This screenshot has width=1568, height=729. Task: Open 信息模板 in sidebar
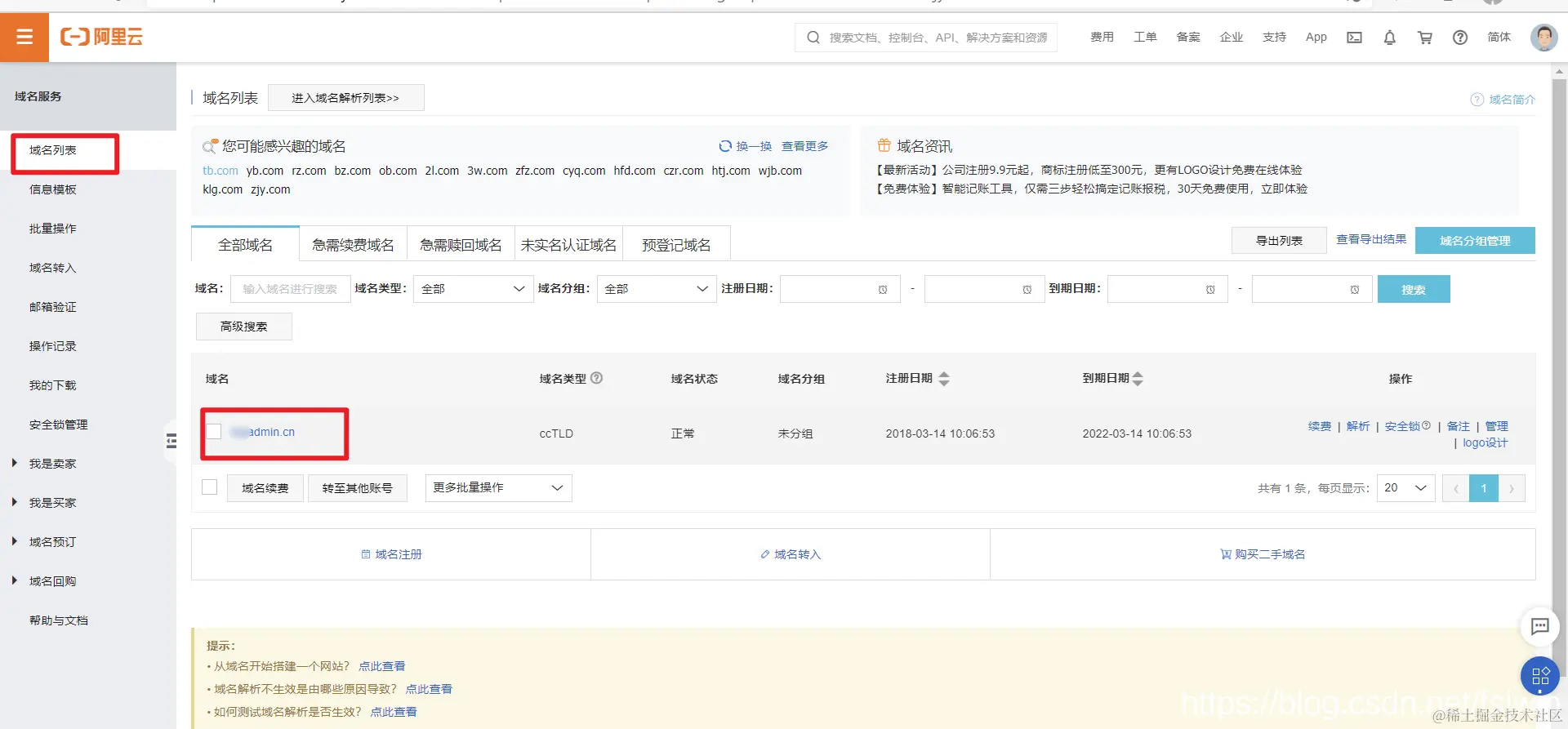click(x=53, y=189)
